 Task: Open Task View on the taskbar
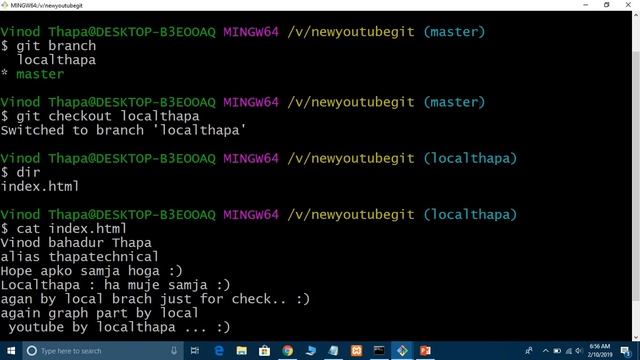click(195, 351)
